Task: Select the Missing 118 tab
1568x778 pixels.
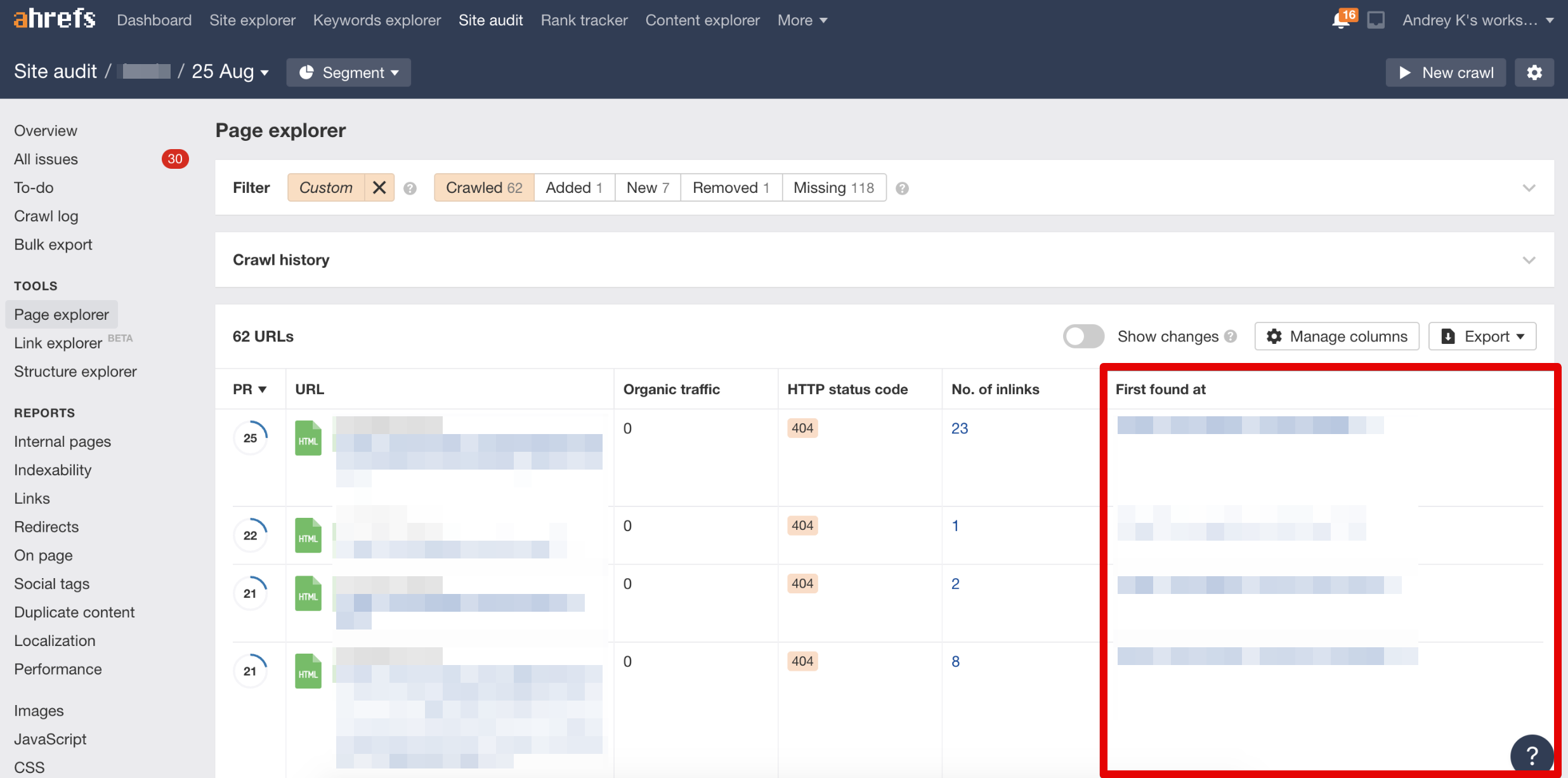Action: coord(834,187)
